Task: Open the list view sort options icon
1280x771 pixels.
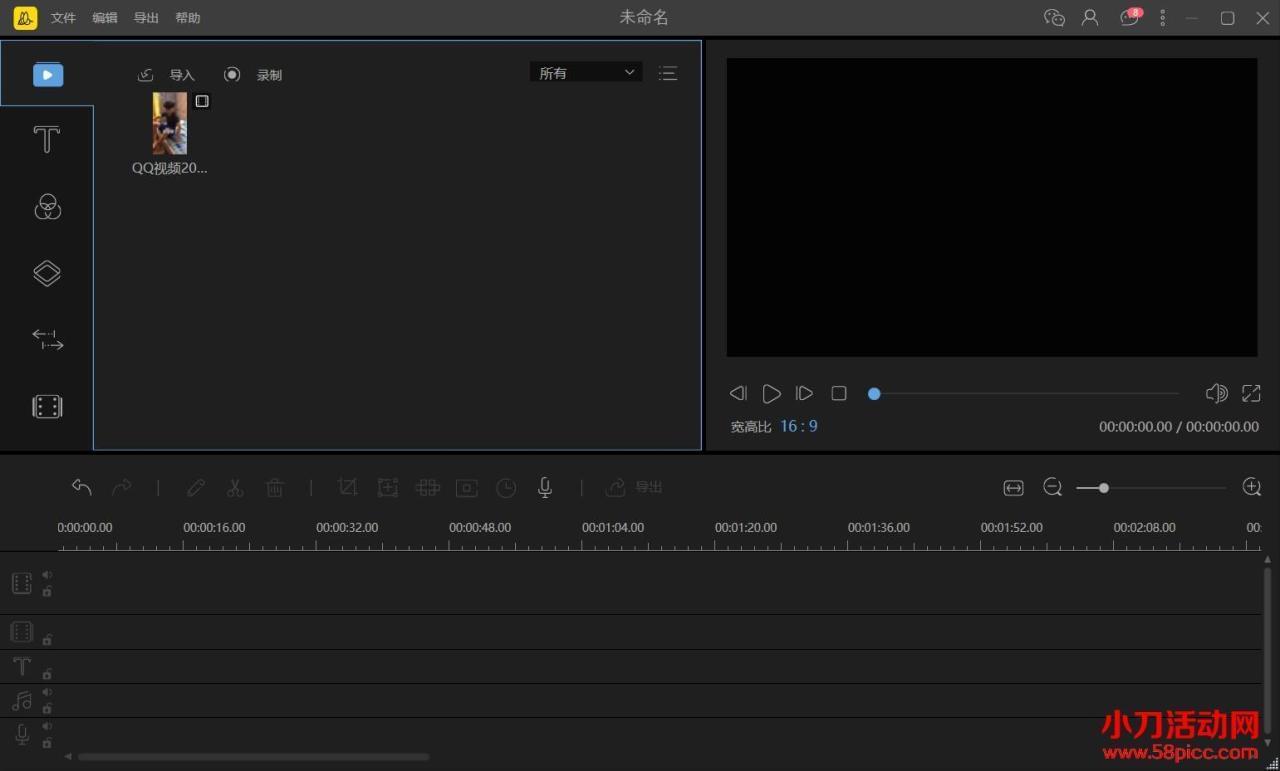Action: (668, 73)
